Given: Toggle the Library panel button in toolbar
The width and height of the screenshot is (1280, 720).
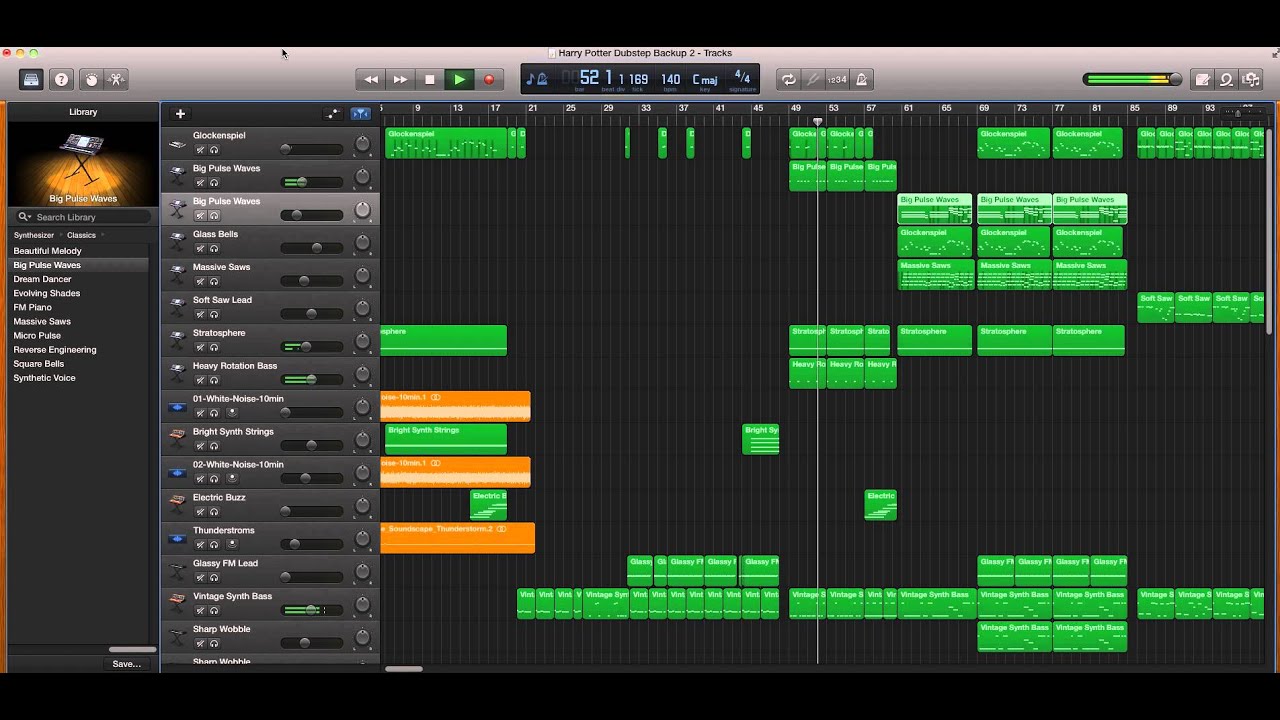Looking at the screenshot, I should 31,80.
